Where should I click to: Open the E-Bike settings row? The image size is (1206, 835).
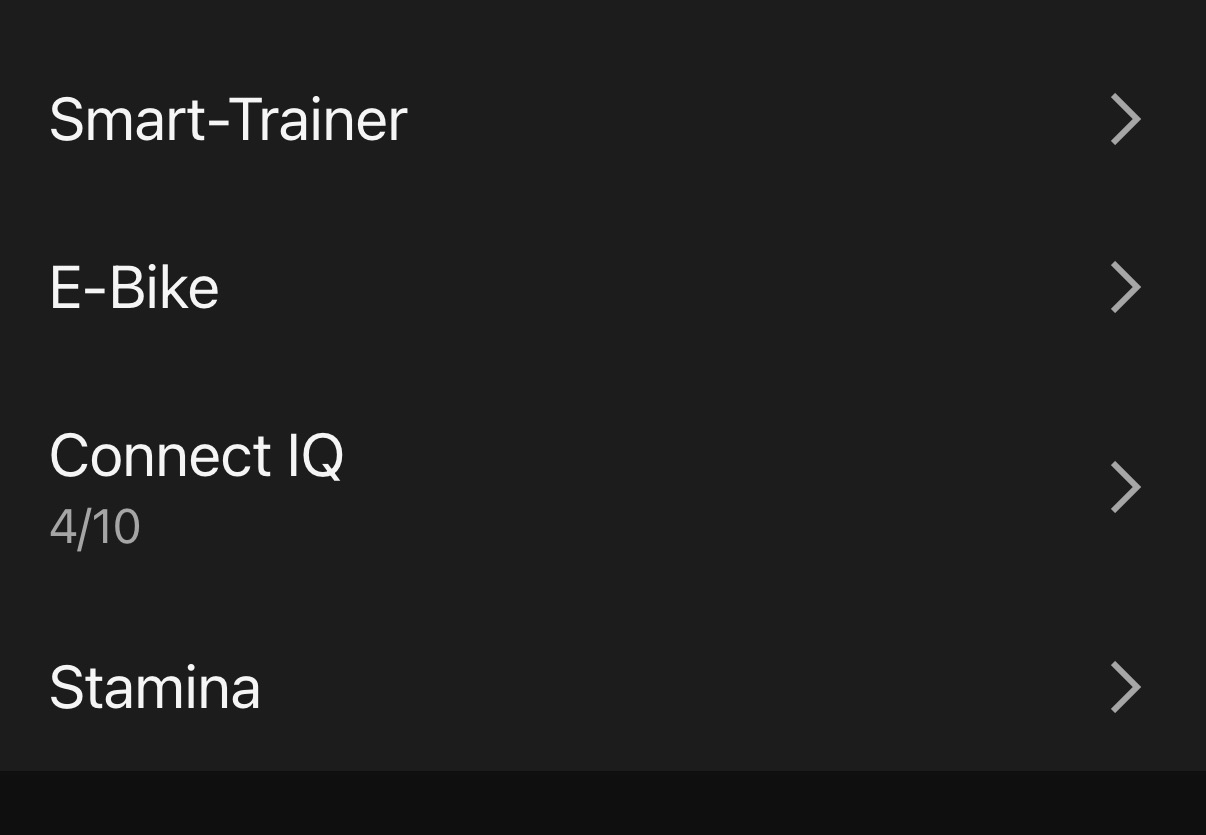[600, 288]
